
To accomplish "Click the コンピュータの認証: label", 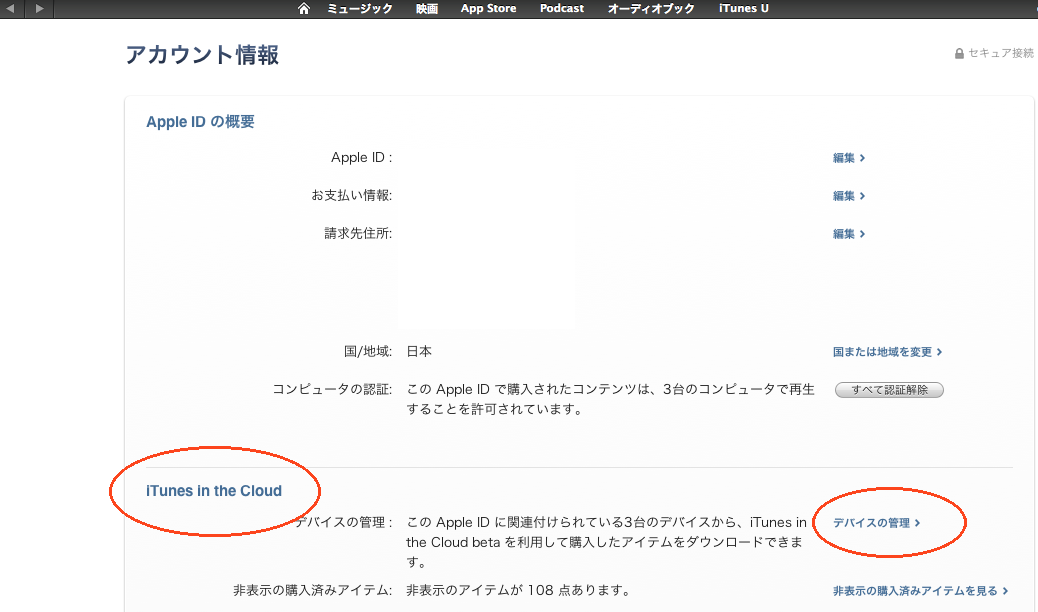I will coord(332,389).
